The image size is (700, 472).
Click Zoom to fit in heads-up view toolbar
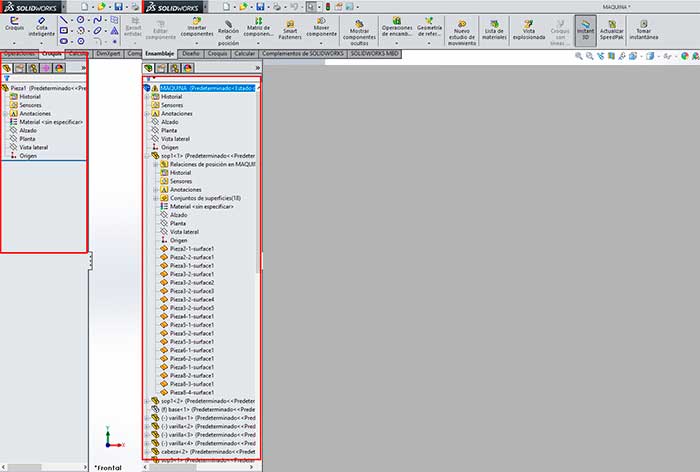pyautogui.click(x=579, y=56)
